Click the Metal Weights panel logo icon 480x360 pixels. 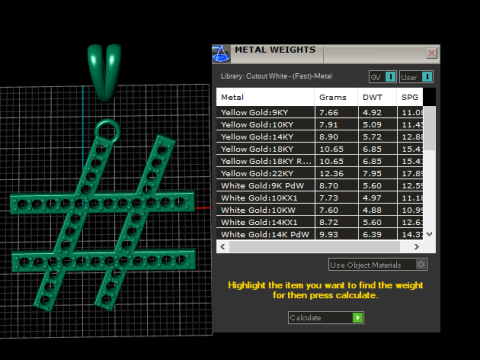[x=221, y=54]
